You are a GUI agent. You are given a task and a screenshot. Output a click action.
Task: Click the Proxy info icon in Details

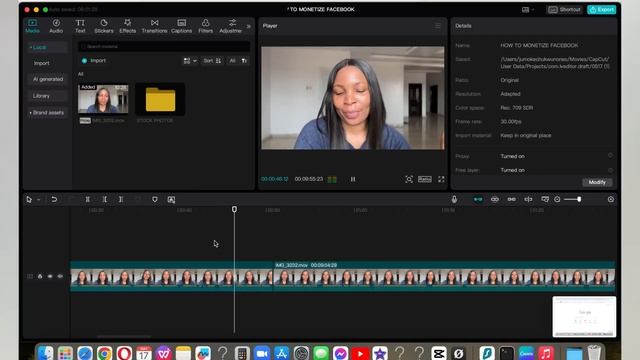[x=610, y=156]
